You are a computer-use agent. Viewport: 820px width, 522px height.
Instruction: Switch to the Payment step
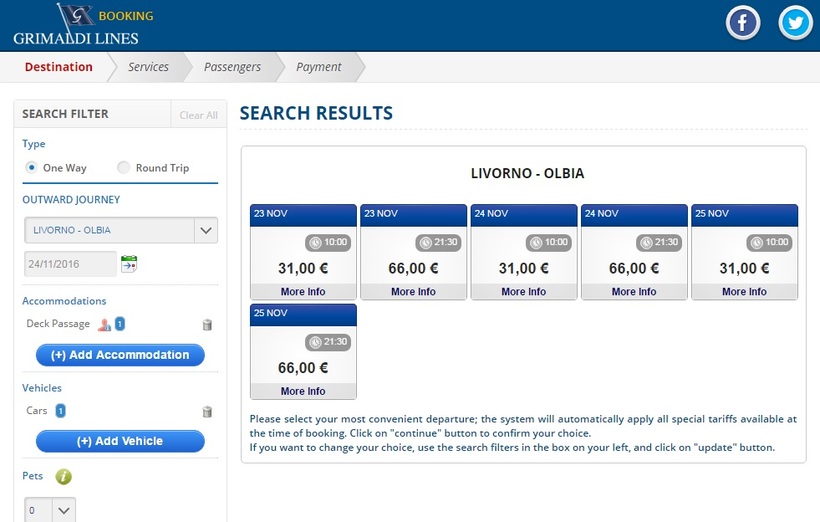point(318,67)
